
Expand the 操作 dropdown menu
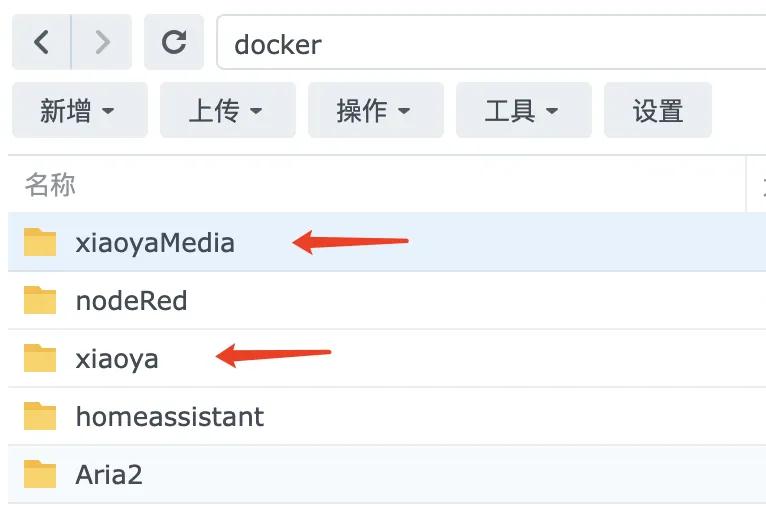[x=375, y=111]
